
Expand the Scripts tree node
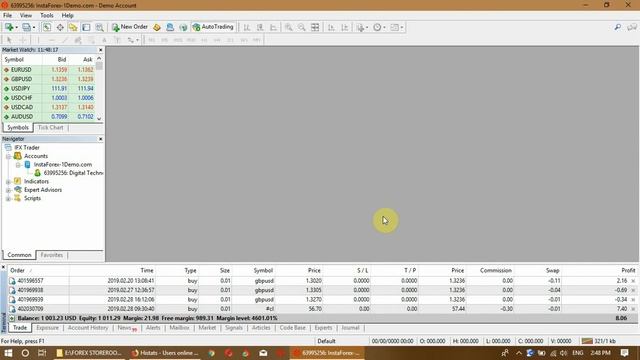pos(8,199)
